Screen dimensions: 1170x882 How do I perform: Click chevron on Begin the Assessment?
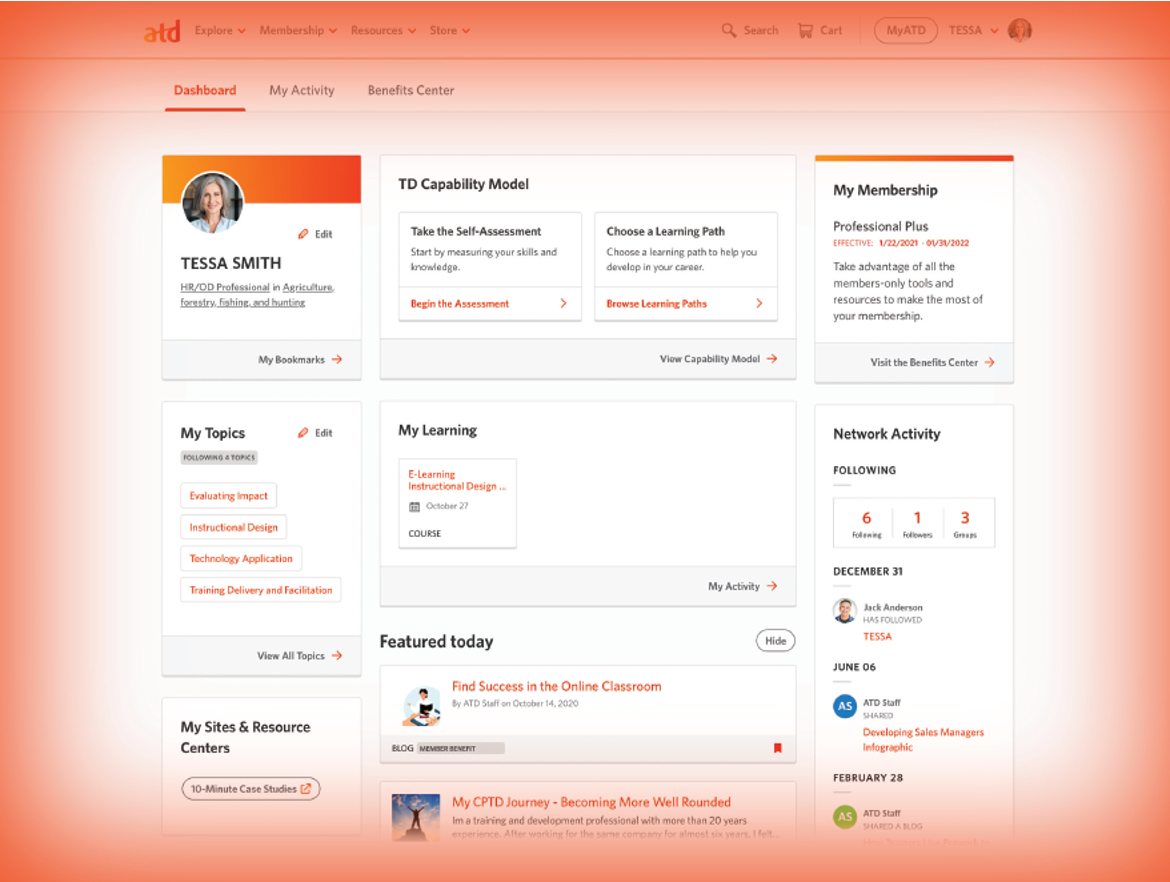point(563,304)
